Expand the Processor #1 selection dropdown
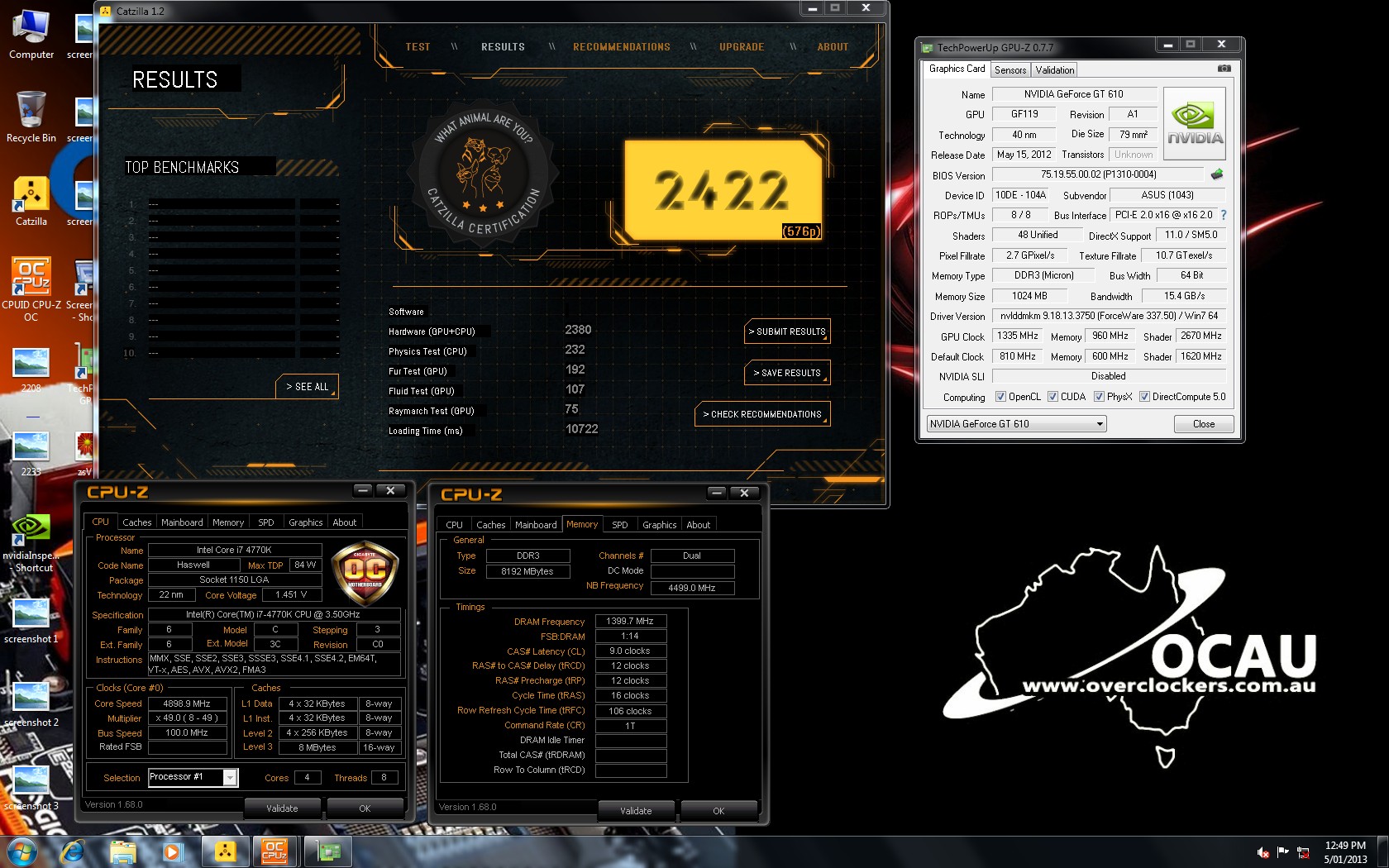Image resolution: width=1389 pixels, height=868 pixels. pyautogui.click(x=230, y=778)
